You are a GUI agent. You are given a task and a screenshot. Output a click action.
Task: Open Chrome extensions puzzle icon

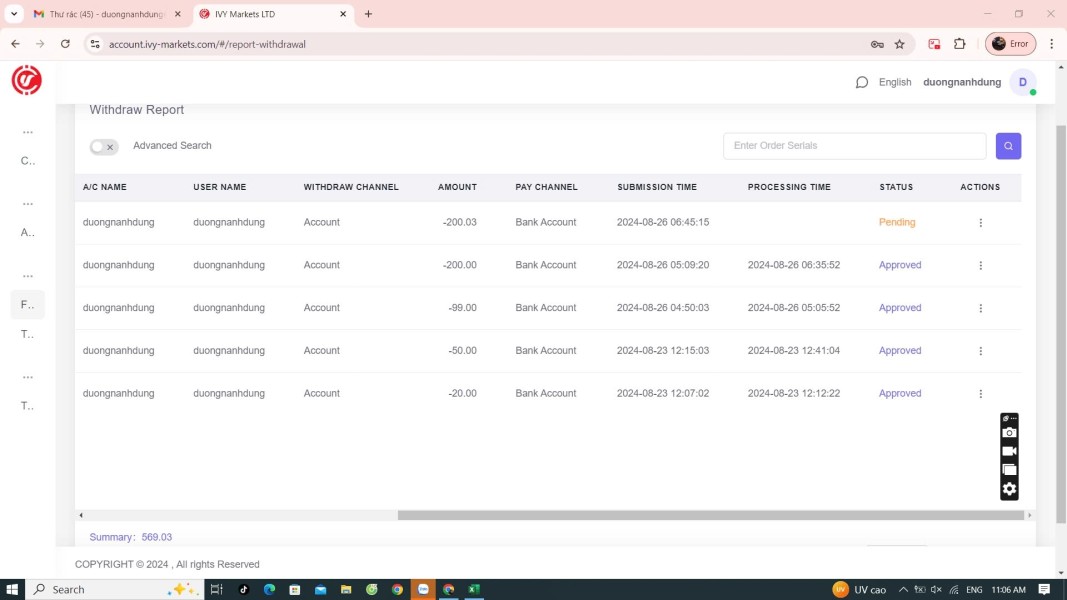click(960, 44)
